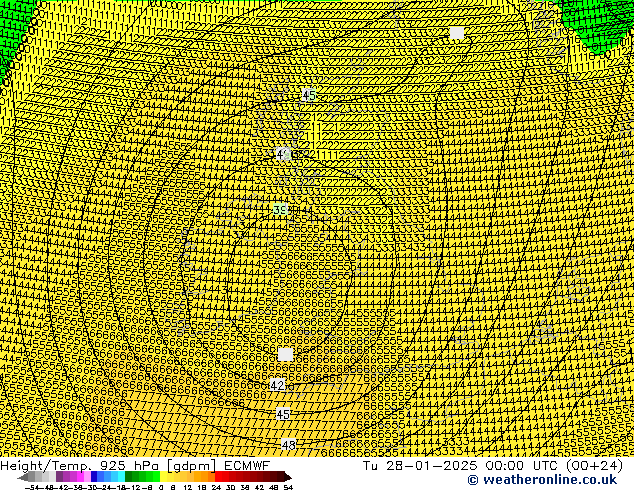Screen dimensions: 634x490
Task: Select legend scale number '0'
Action: pos(161,487)
